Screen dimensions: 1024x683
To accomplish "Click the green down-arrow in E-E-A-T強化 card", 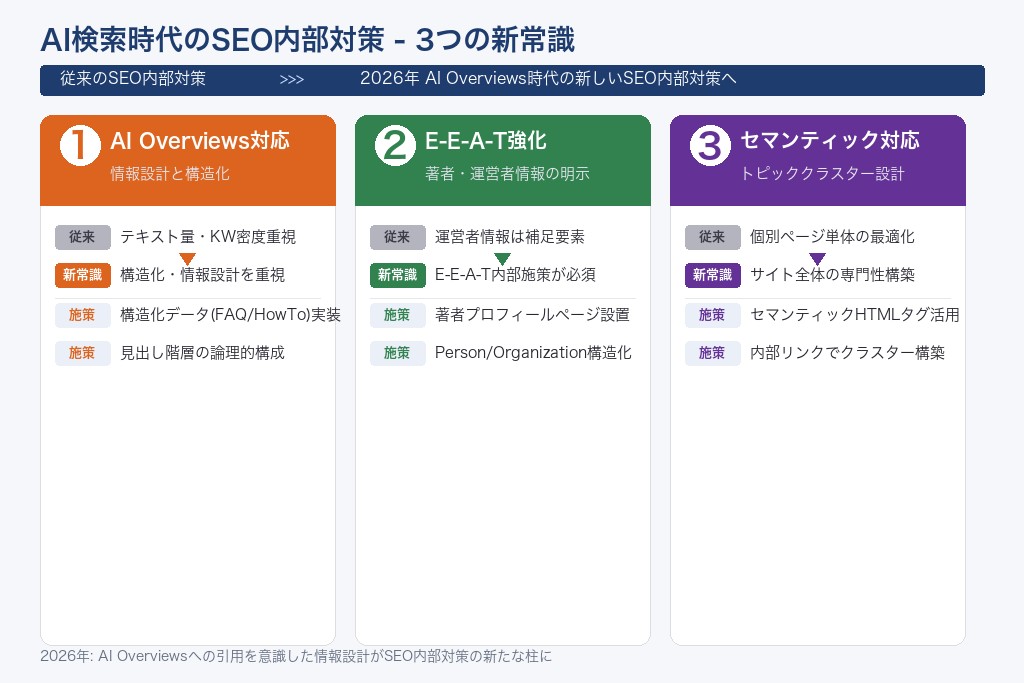I will click(503, 257).
